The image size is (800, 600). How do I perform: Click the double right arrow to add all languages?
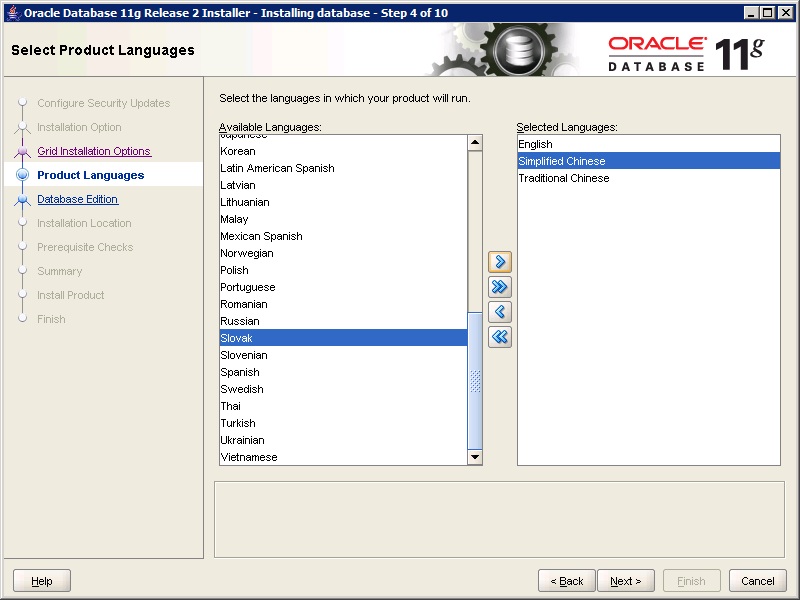pos(499,287)
